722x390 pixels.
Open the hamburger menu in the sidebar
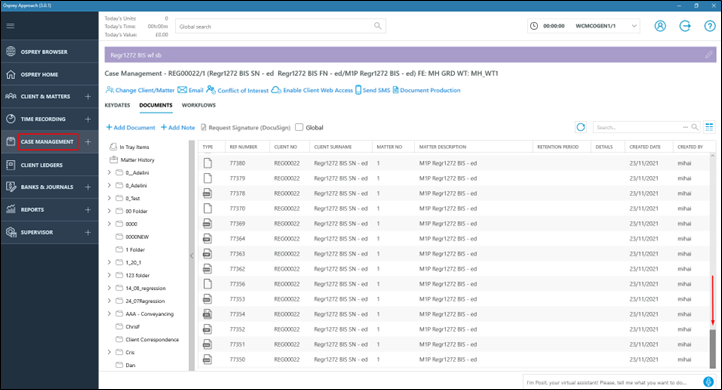click(10, 26)
